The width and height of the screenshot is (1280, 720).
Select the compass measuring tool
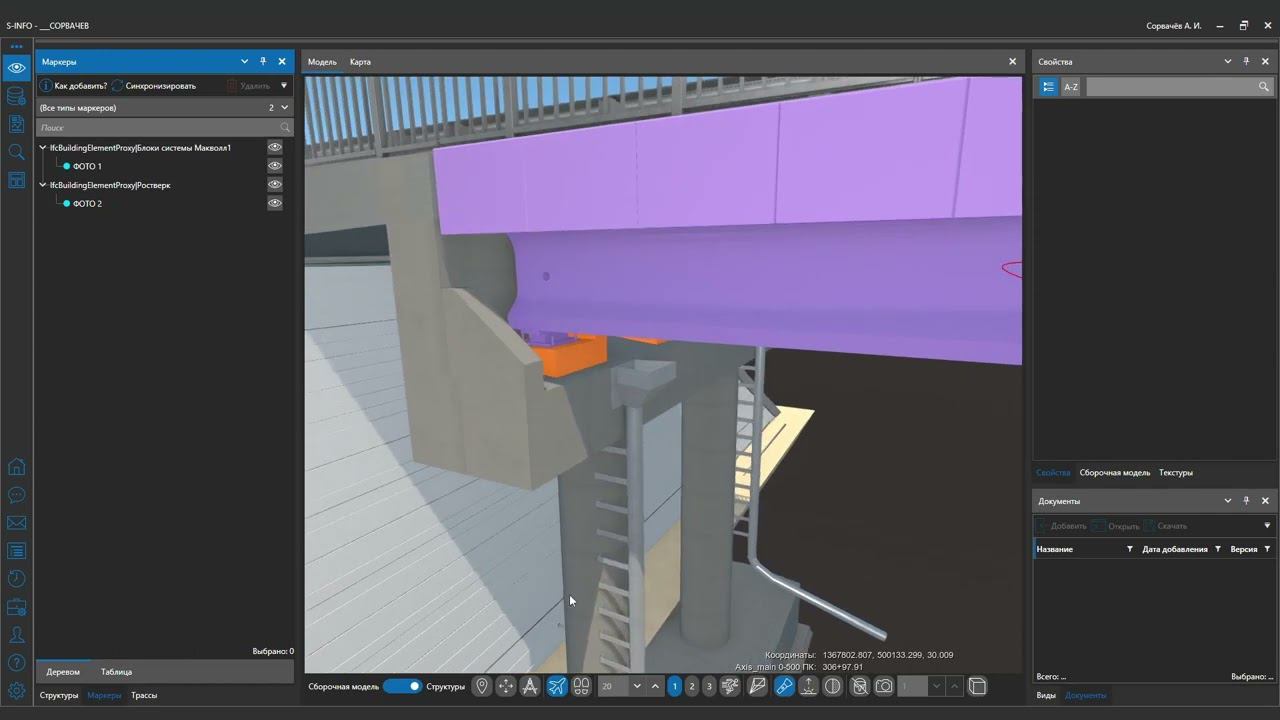tap(530, 686)
